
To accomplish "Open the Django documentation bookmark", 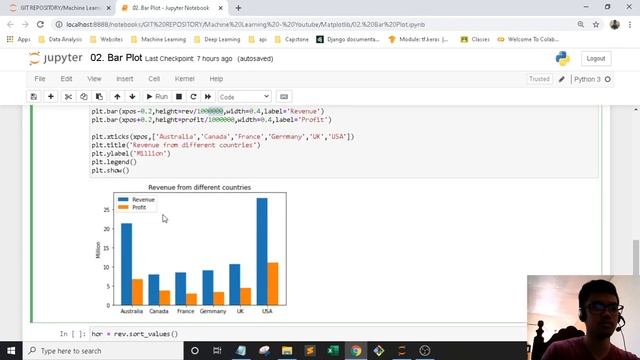I will (x=348, y=39).
